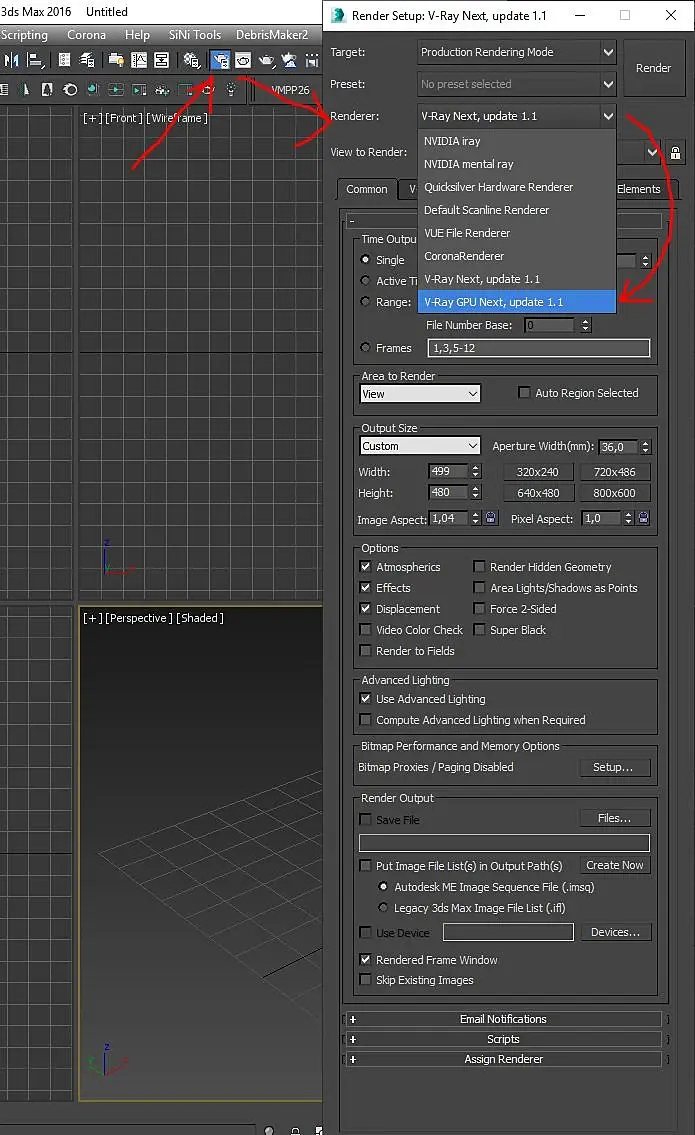
Task: Collapse the Renderer dropdown arrow
Action: 608,116
